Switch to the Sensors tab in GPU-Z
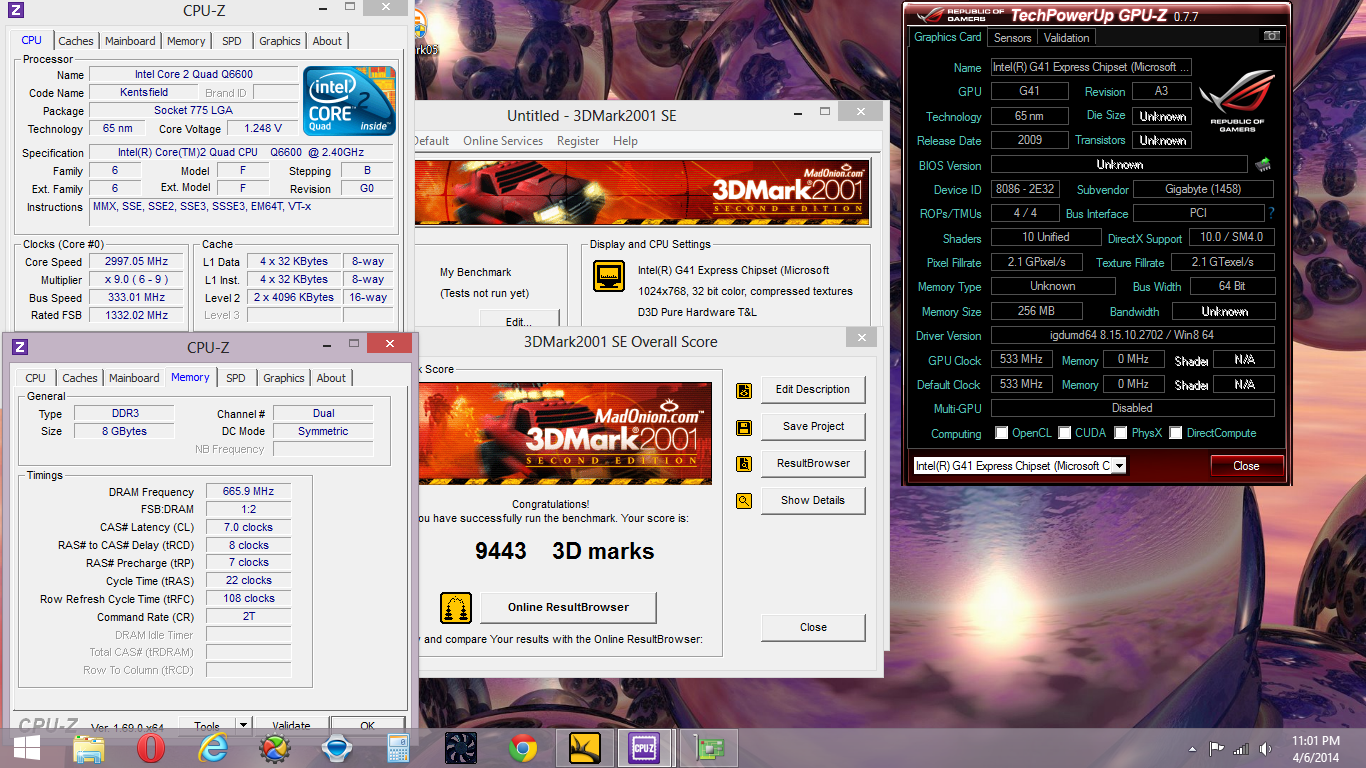This screenshot has height=768, width=1366. [1012, 38]
